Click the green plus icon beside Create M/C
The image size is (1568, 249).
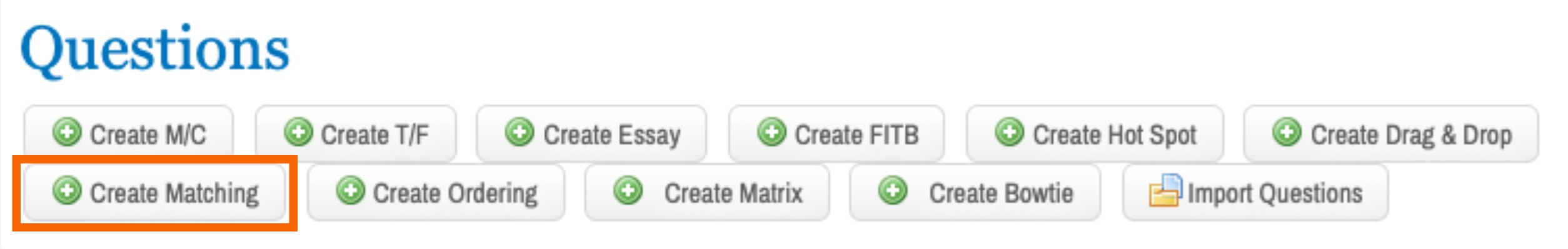67,133
